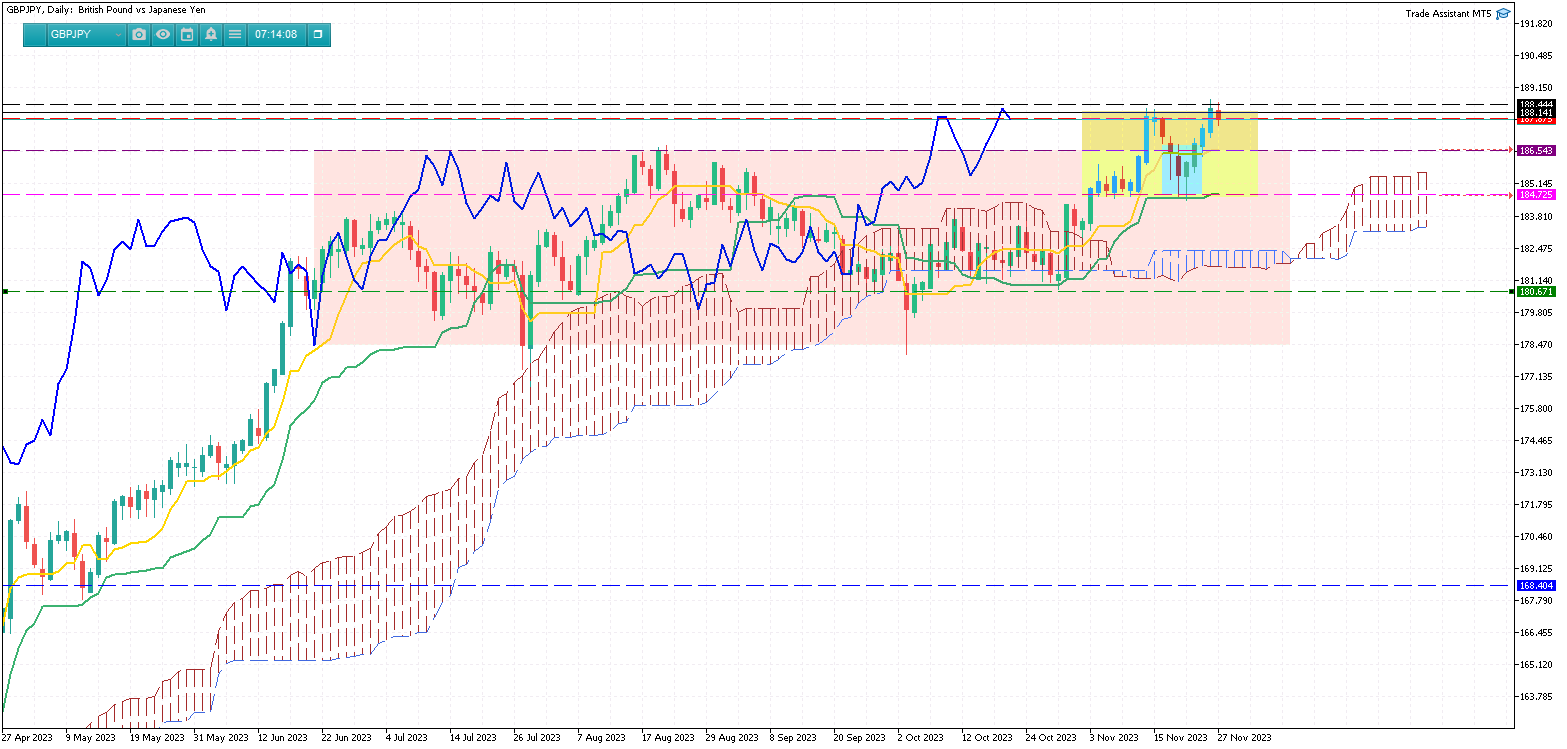Click the 07:14:08 timer display
This screenshot has width=1567, height=749.
(276, 34)
